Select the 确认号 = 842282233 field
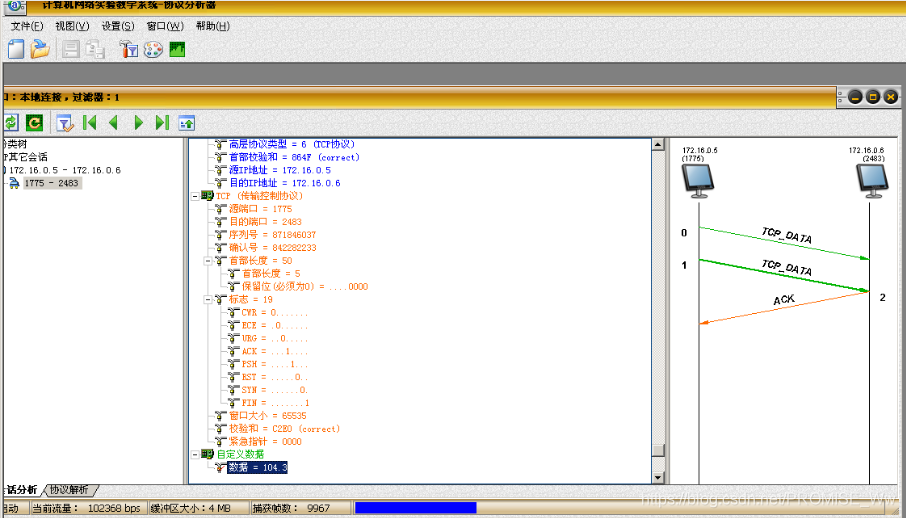The image size is (906, 518). coord(273,247)
